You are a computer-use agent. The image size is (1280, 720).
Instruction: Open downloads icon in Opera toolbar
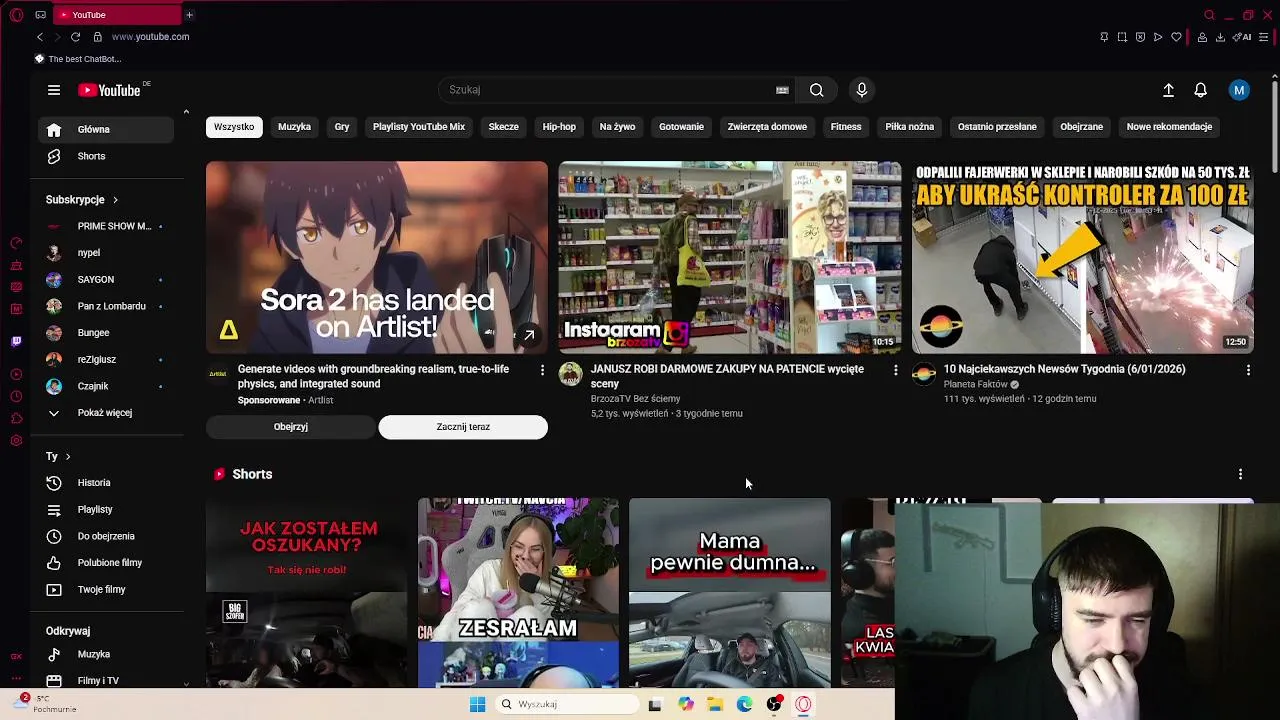1220,37
